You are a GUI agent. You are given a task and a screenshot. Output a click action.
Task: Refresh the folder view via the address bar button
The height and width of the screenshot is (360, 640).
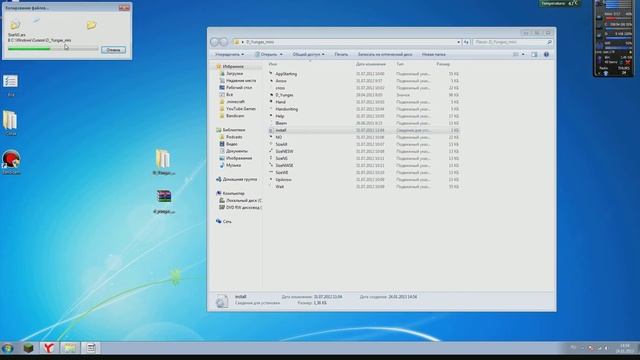(x=466, y=42)
